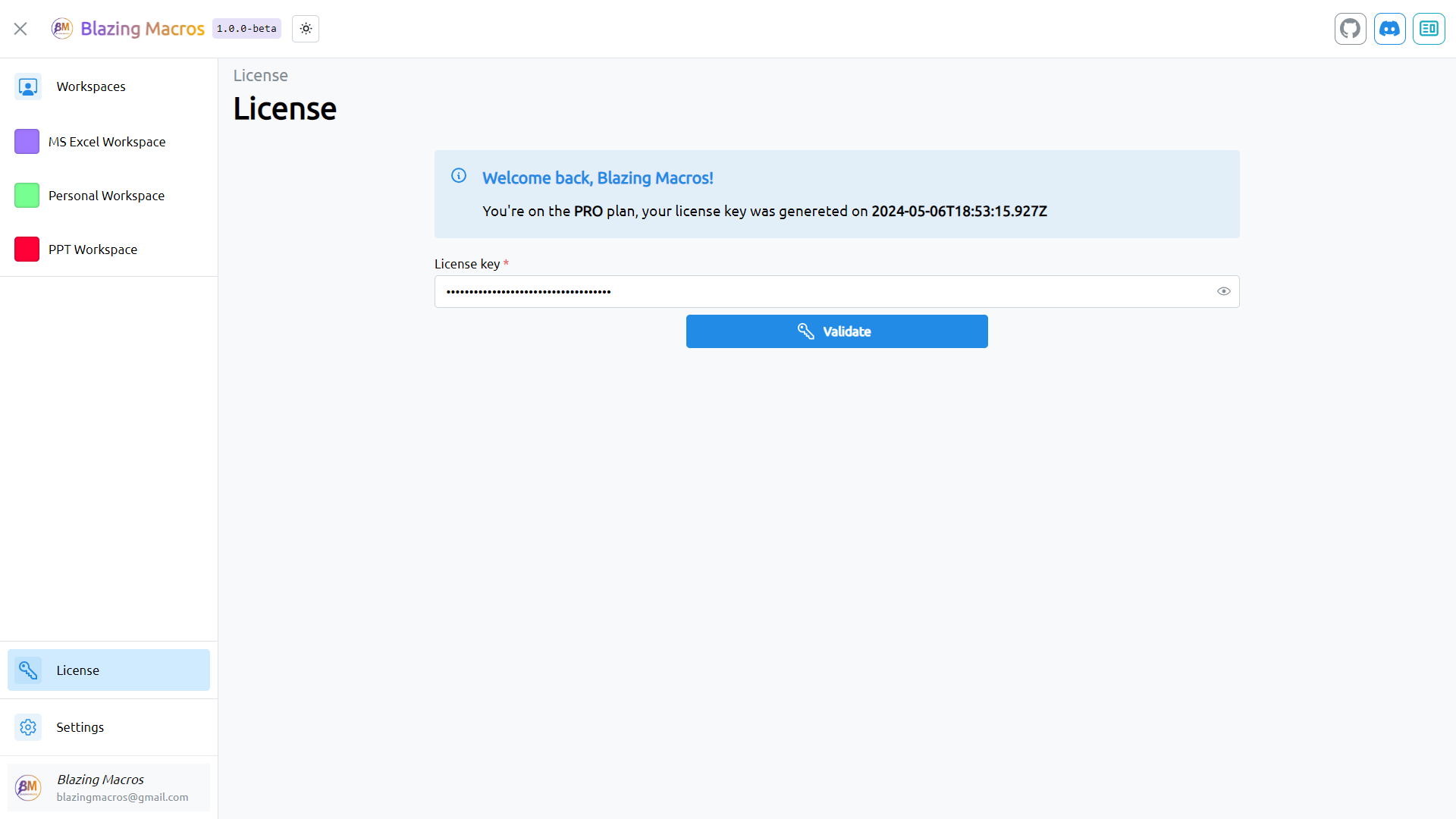This screenshot has width=1456, height=819.
Task: Click the blazingmacros@gmail.com email text
Action: coord(122,797)
